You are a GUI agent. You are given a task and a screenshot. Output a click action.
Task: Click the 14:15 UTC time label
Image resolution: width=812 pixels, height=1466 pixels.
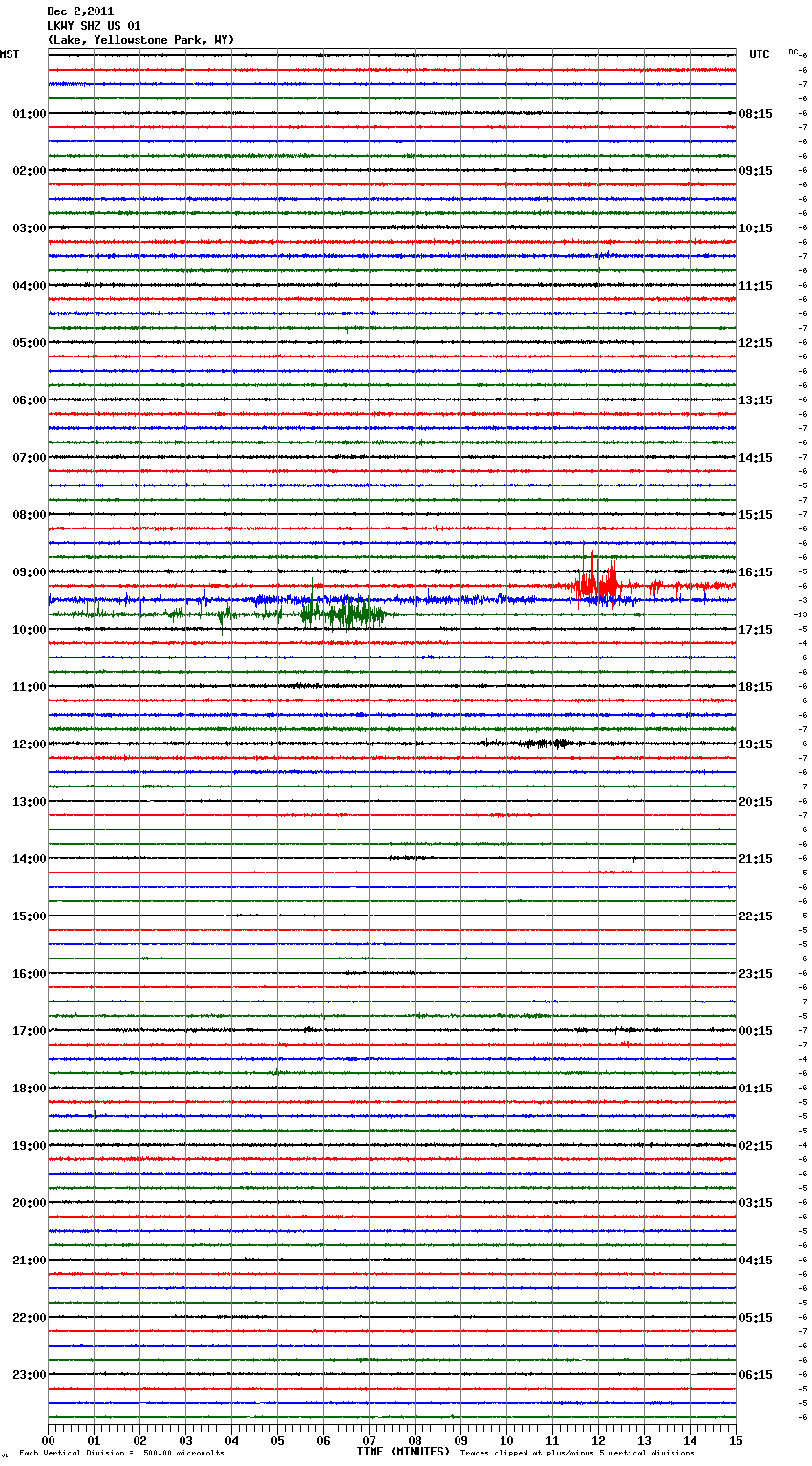[756, 458]
